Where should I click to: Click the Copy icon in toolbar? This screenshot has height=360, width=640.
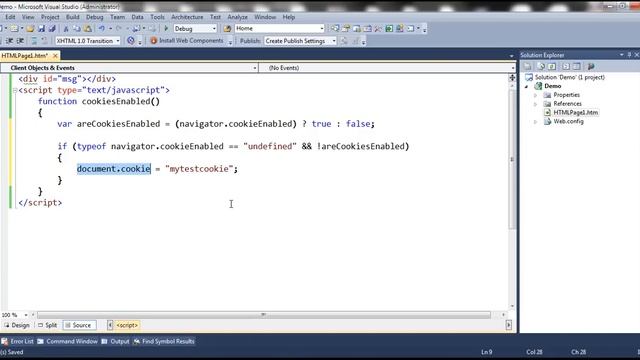[77, 29]
